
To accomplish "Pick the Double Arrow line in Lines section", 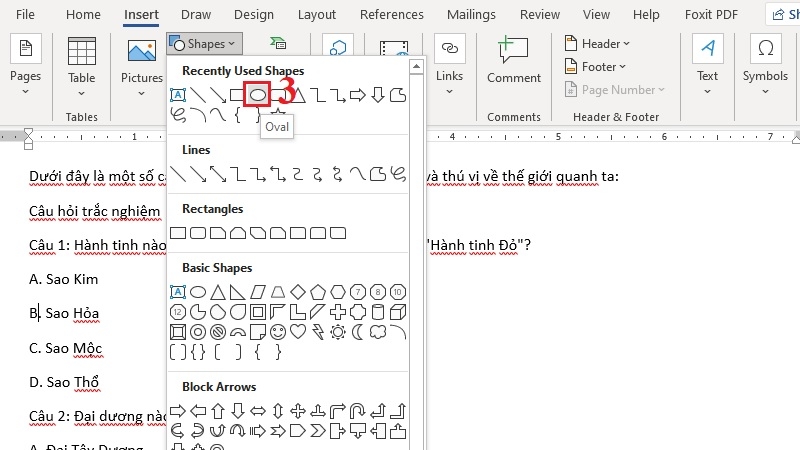I will [x=218, y=174].
